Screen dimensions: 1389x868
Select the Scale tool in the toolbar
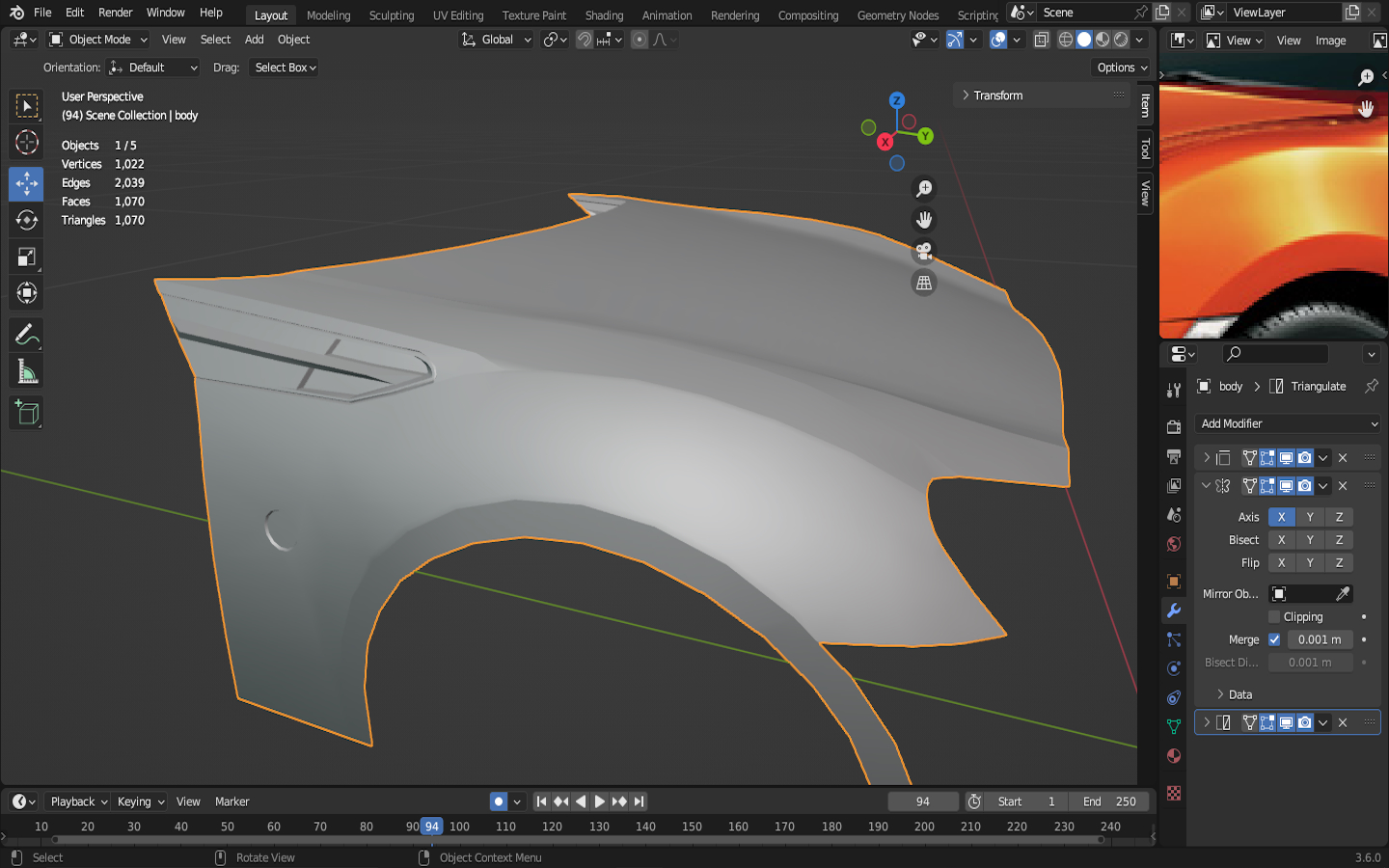tap(26, 257)
